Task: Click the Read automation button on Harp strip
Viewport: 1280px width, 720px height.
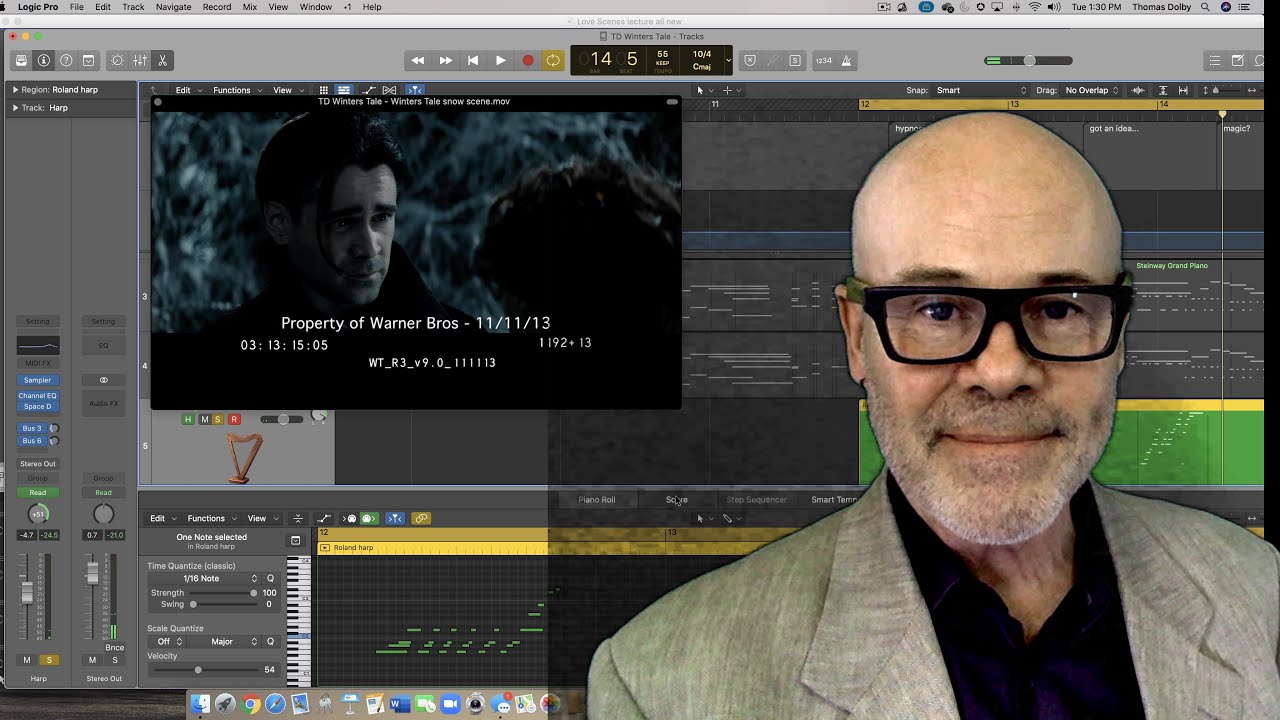Action: pos(37,492)
